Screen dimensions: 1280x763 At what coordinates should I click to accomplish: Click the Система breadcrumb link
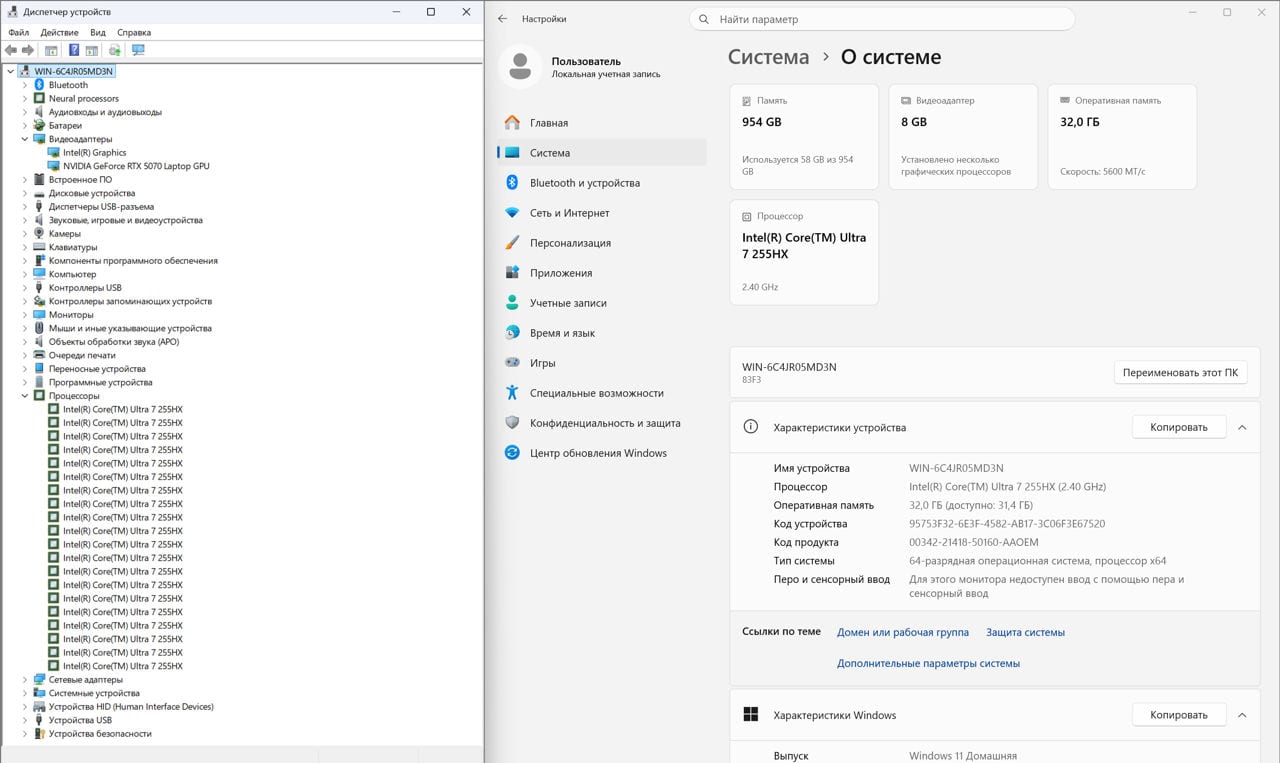pos(768,57)
